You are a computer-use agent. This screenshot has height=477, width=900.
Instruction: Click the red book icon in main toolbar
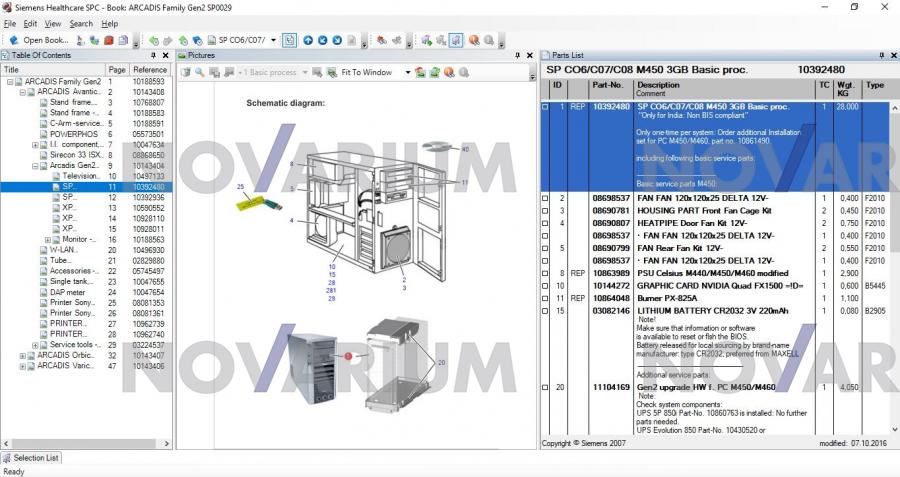pyautogui.click(x=108, y=40)
